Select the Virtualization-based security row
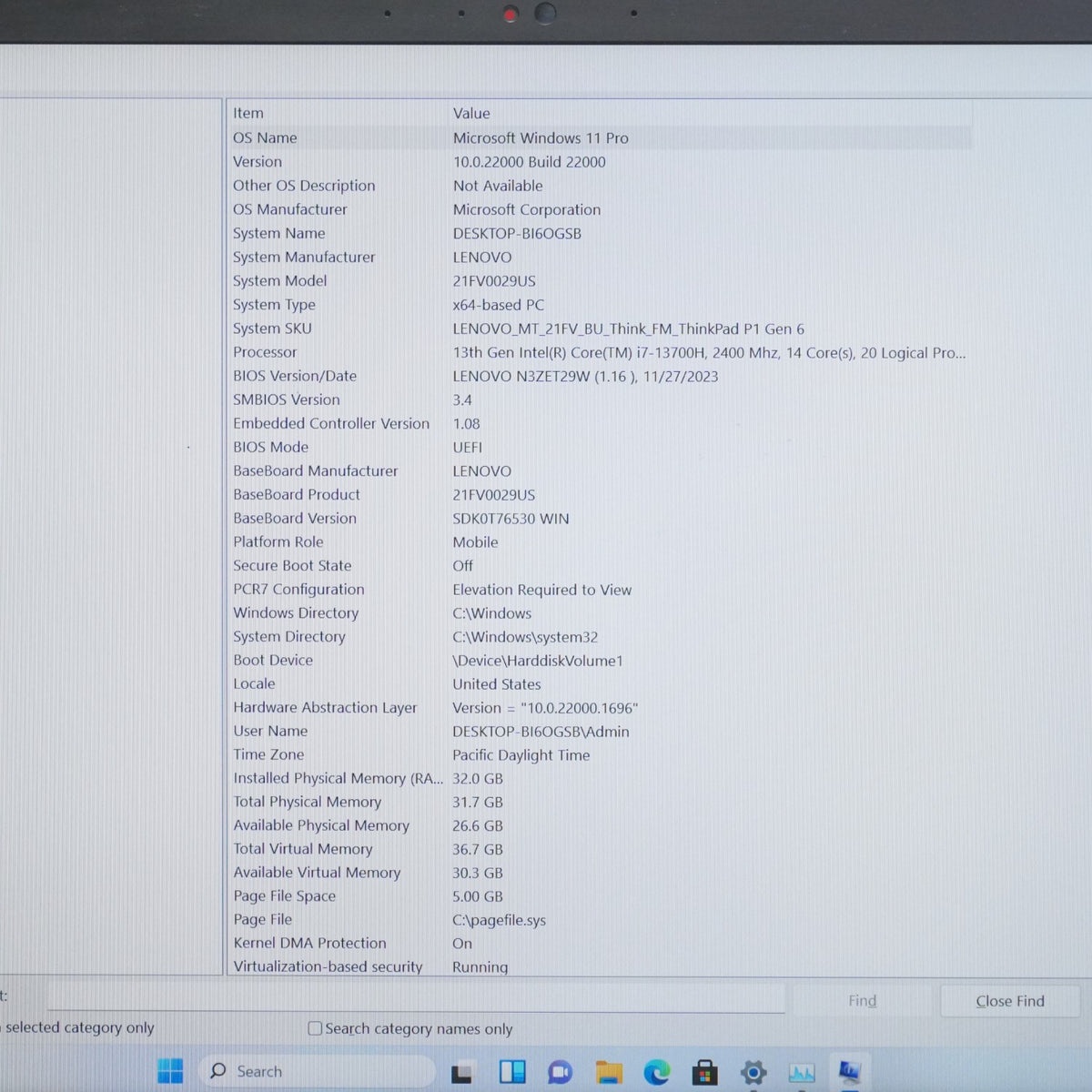The height and width of the screenshot is (1092, 1092). [x=601, y=966]
